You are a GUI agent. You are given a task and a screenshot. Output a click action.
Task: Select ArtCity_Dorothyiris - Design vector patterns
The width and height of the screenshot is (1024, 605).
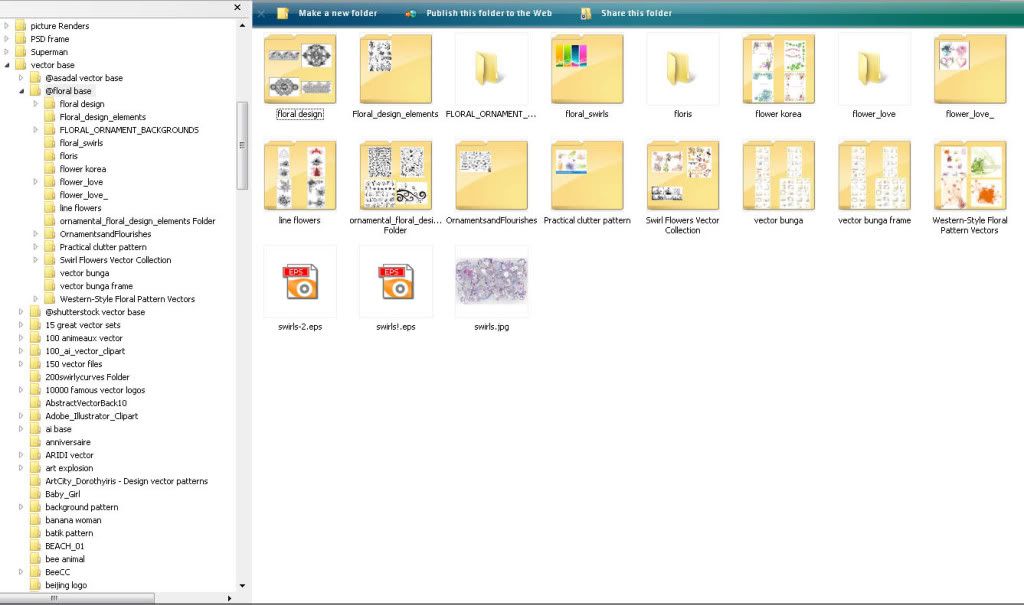[x=127, y=481]
